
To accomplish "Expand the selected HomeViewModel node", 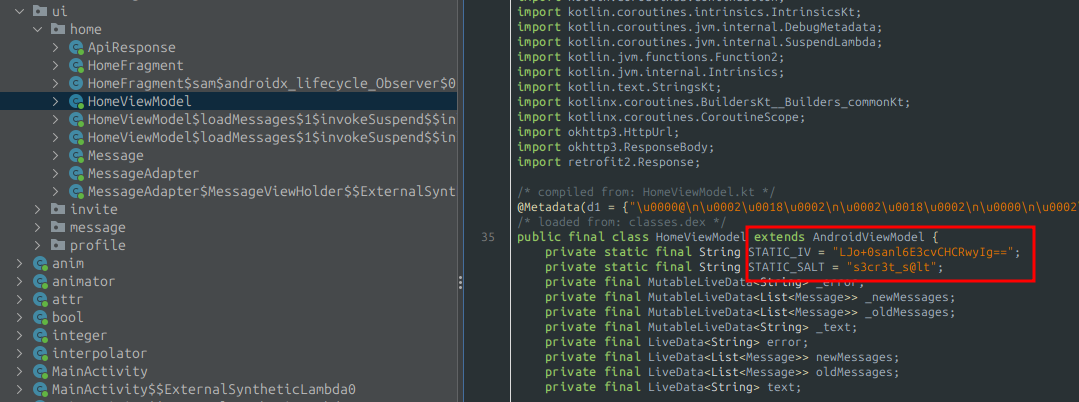I will click(55, 101).
